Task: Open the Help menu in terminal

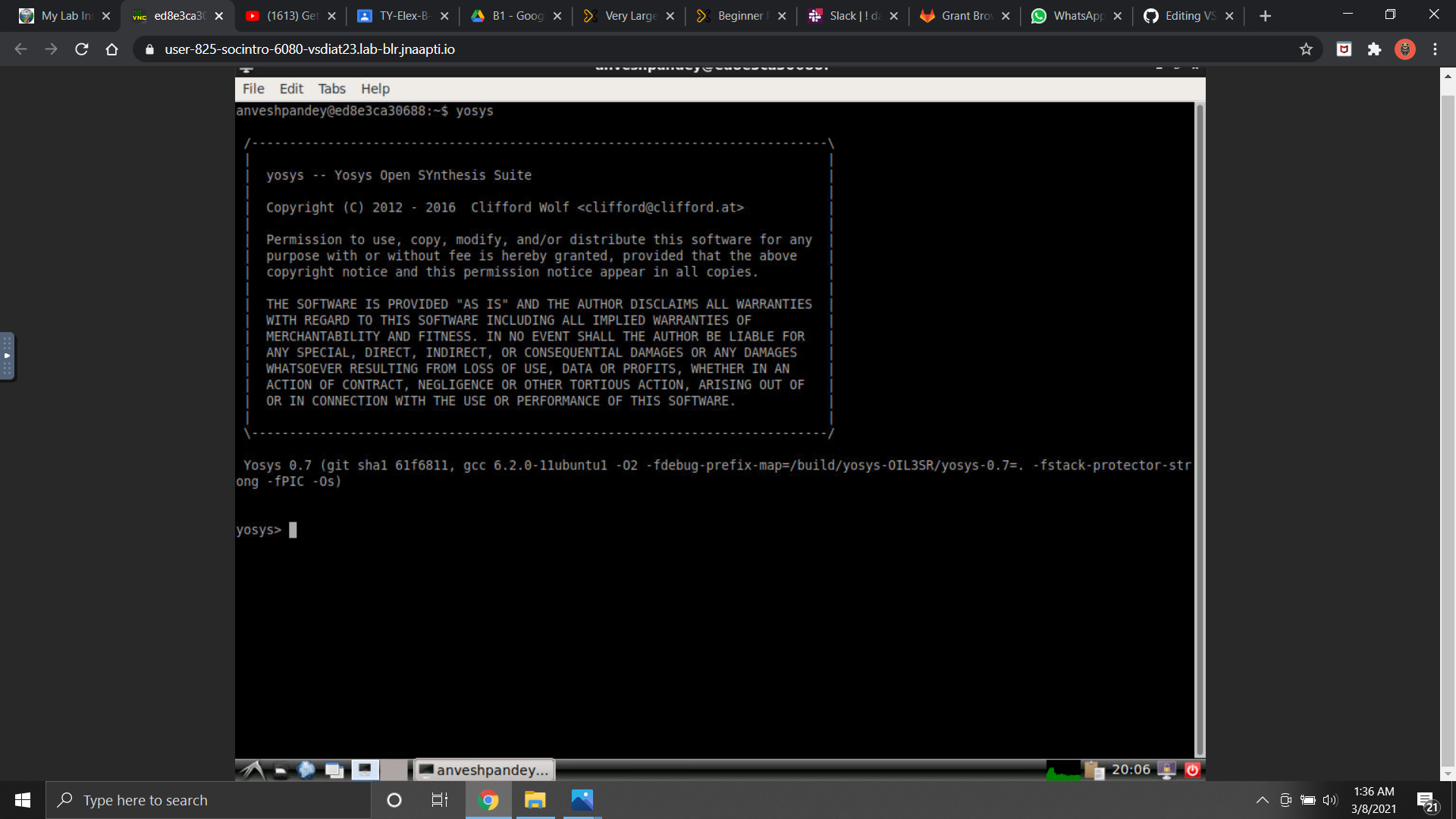Action: (375, 89)
